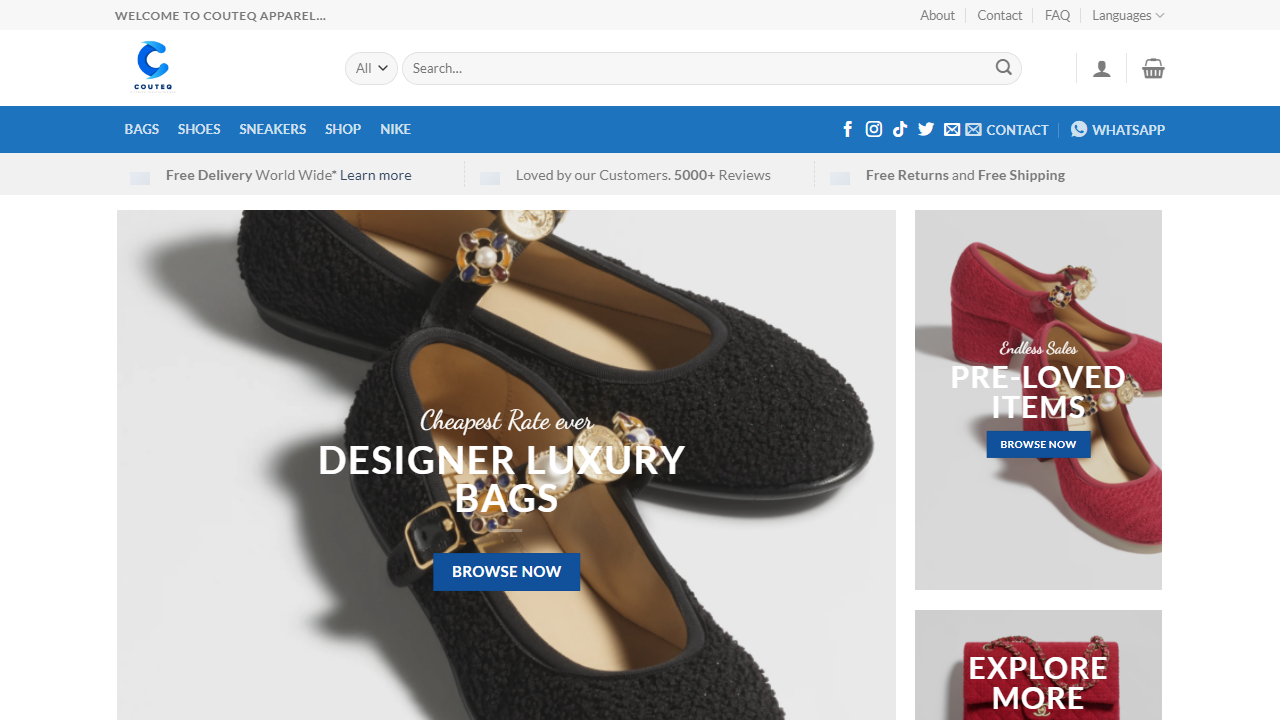Open the shopping basket icon
This screenshot has height=720, width=1280.
[1153, 68]
